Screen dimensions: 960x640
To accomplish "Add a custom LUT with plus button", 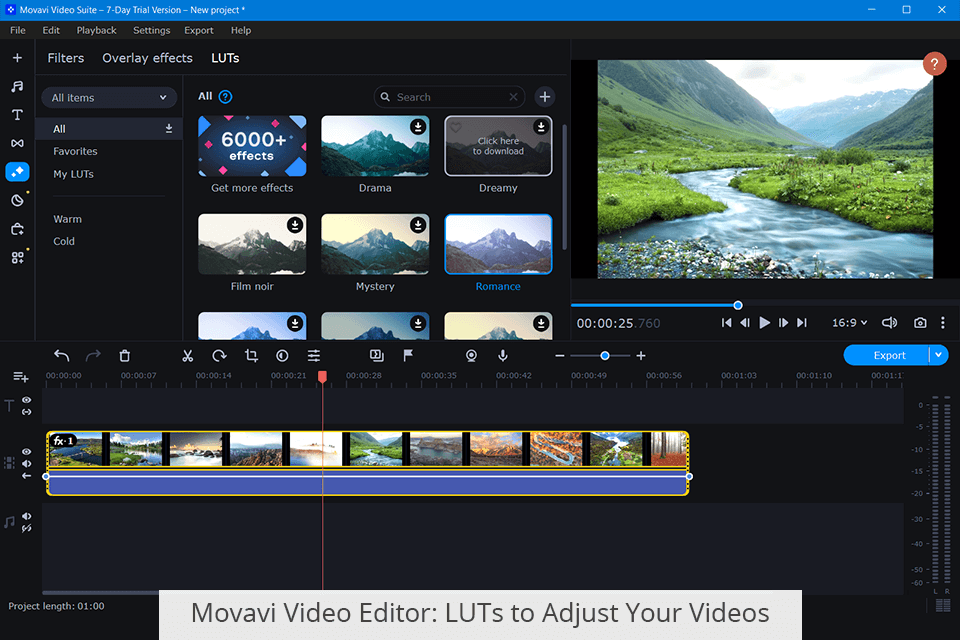I will coord(545,97).
